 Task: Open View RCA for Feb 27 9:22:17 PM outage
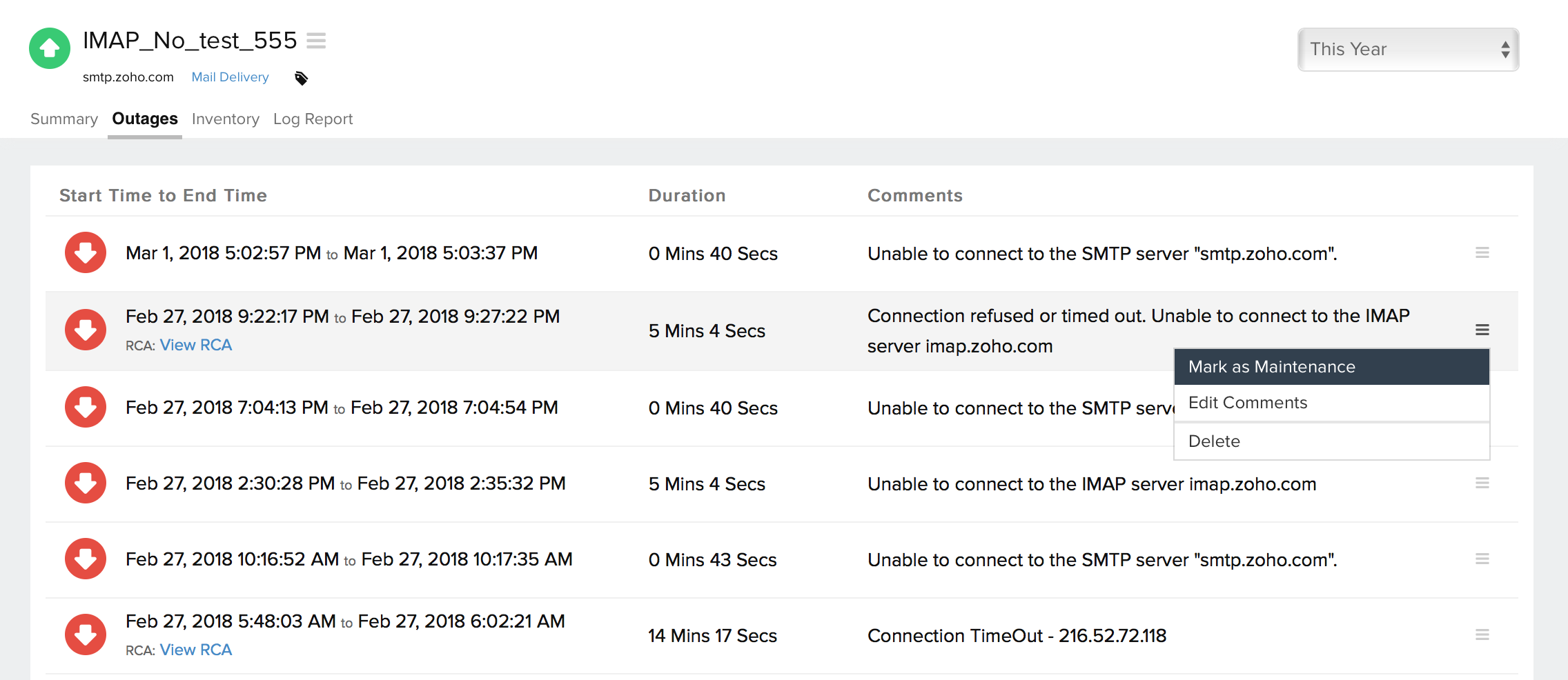[196, 346]
